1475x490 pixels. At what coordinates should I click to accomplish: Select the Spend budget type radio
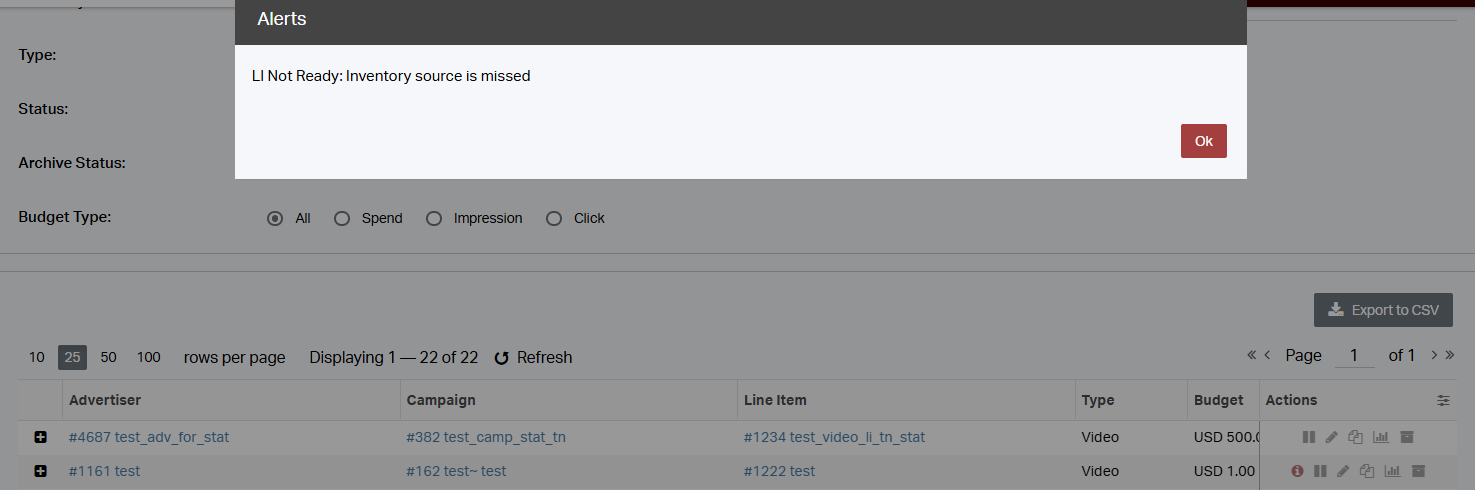pyautogui.click(x=342, y=218)
